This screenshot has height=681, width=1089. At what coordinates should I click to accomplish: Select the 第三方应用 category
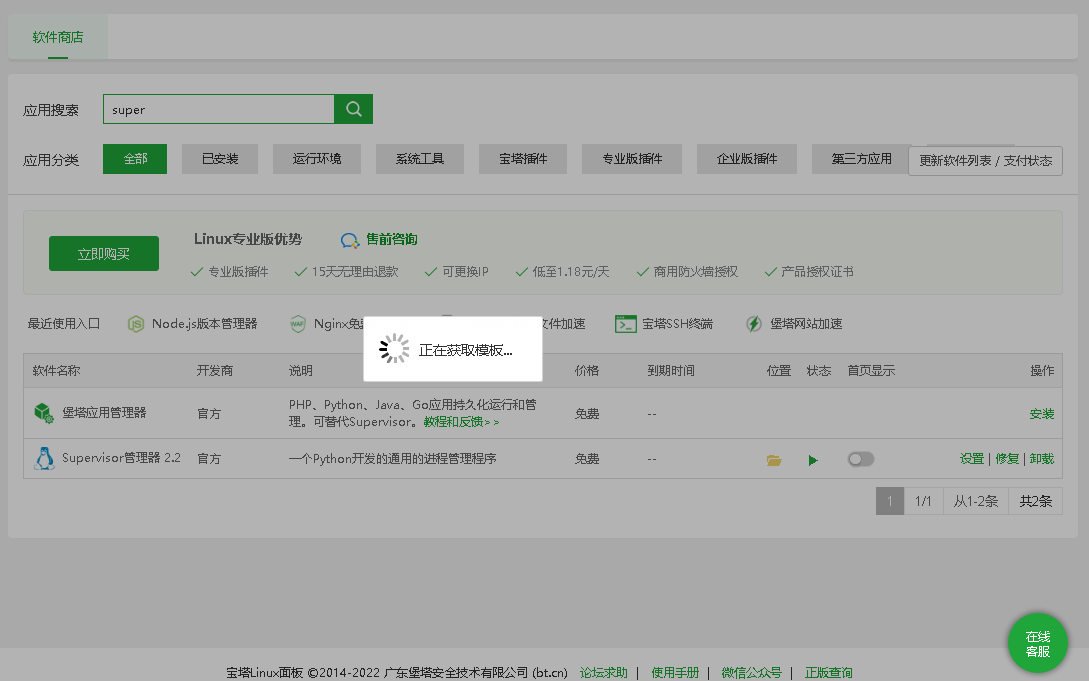861,159
